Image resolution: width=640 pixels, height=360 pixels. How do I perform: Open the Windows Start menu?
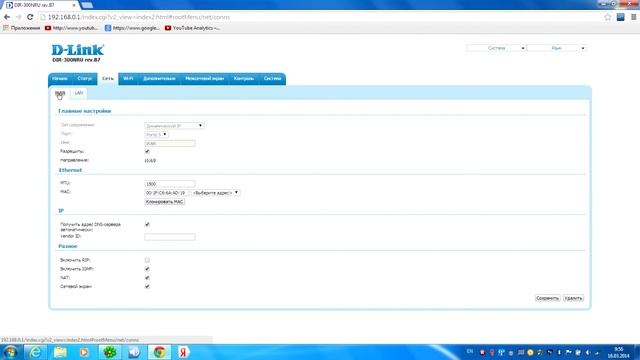(x=10, y=352)
